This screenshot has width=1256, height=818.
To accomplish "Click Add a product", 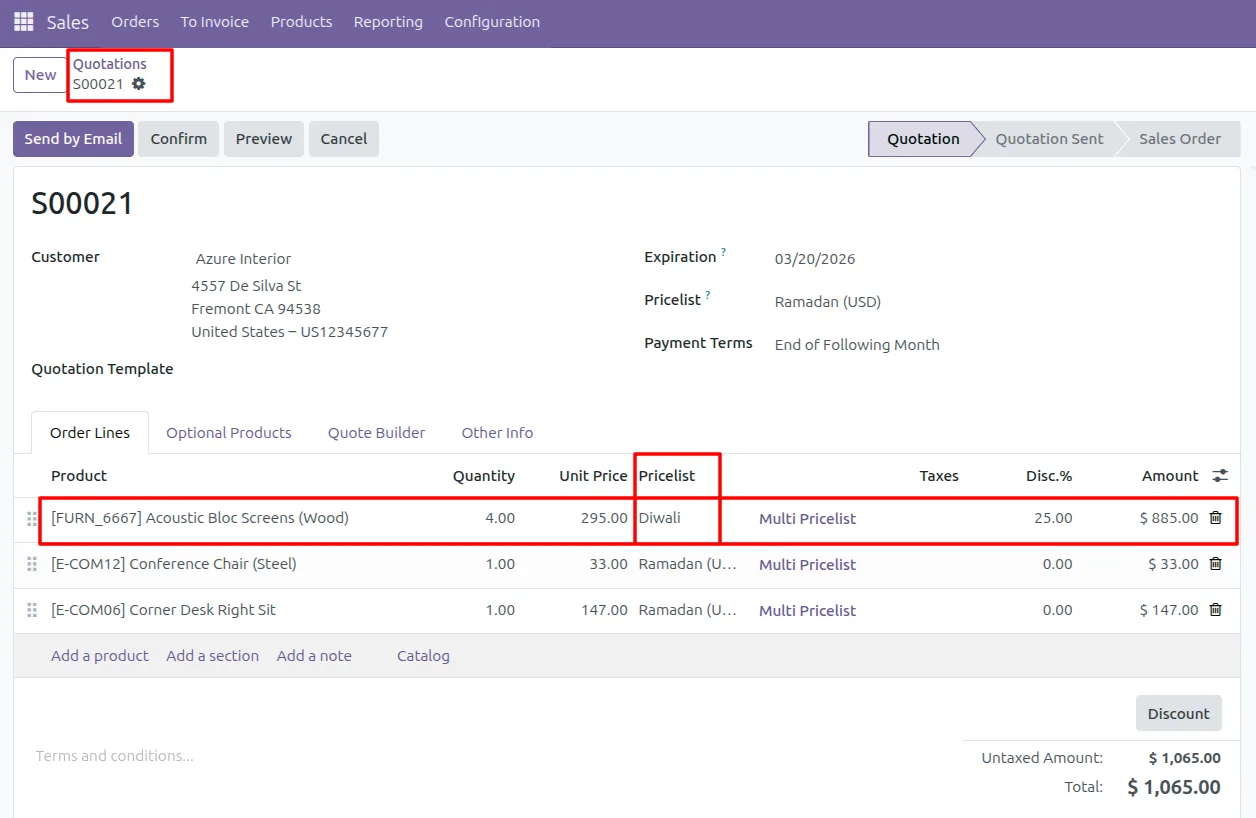I will pyautogui.click(x=100, y=656).
